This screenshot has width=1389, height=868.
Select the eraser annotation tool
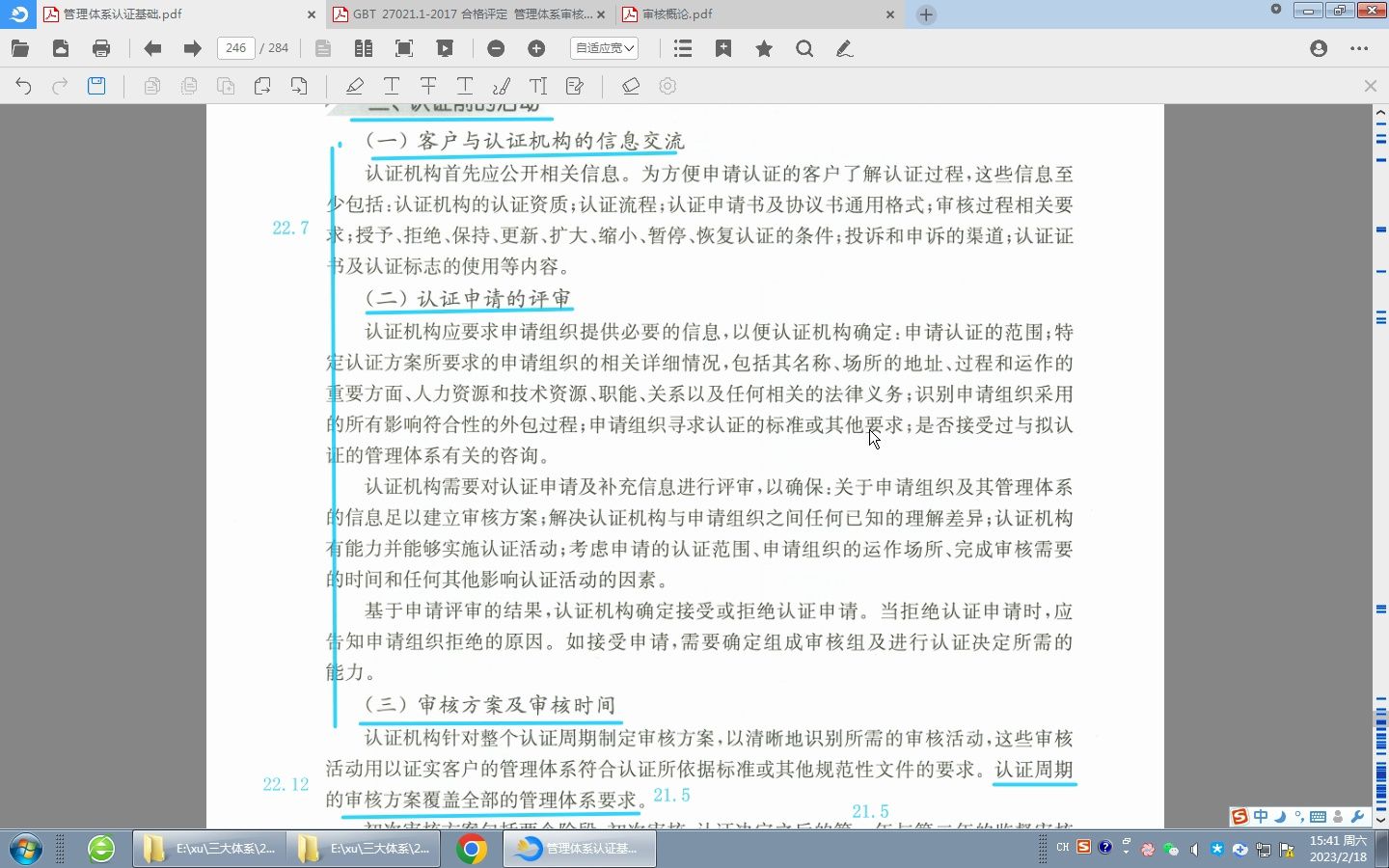tap(631, 86)
